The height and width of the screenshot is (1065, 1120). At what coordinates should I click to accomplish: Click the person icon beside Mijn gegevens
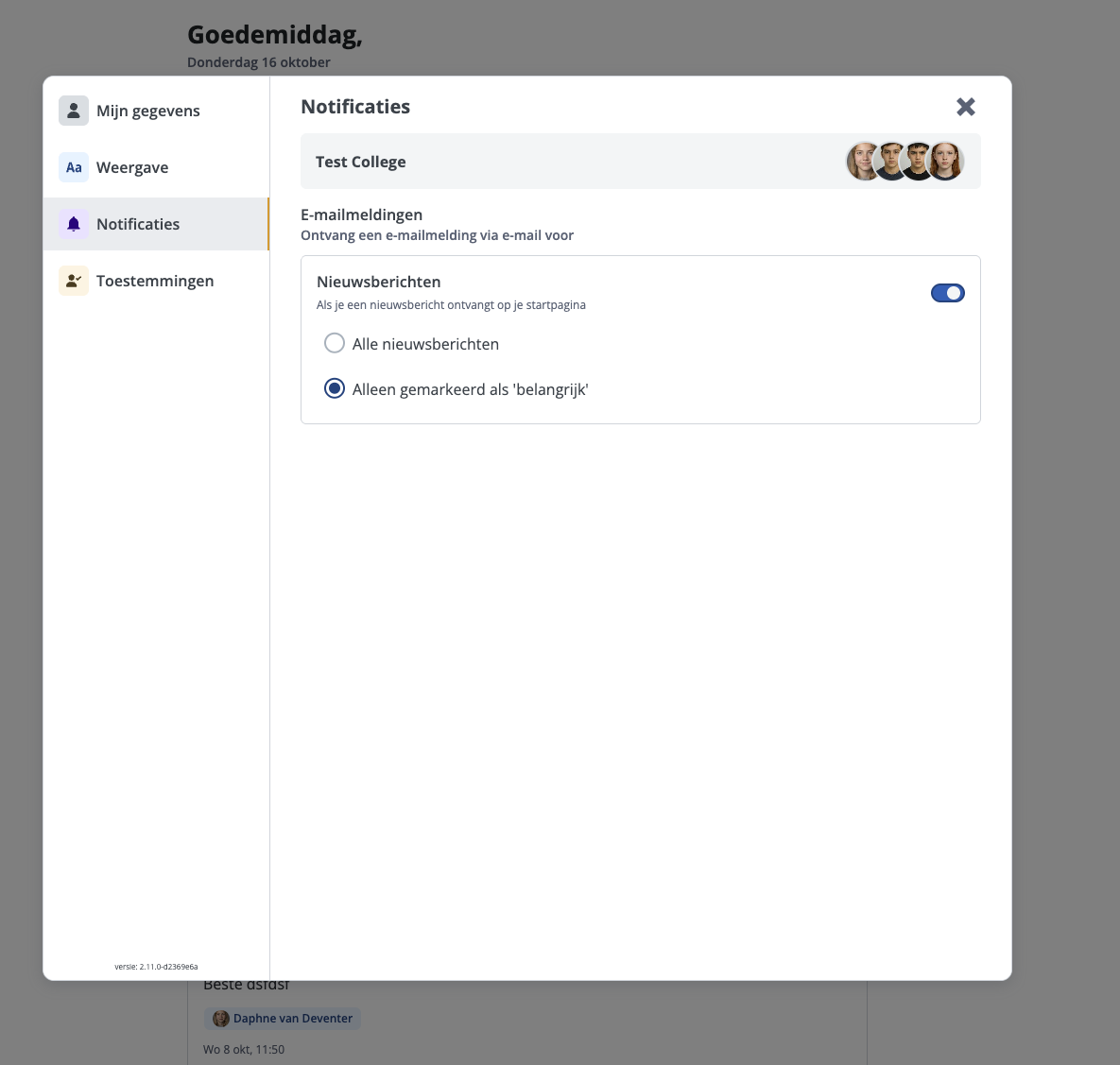[x=74, y=111]
